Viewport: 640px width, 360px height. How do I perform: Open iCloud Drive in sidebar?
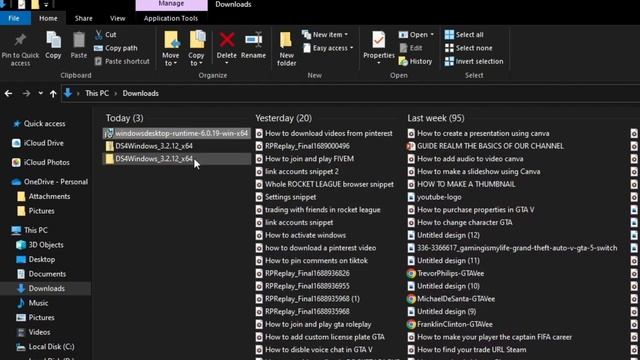[x=43, y=143]
